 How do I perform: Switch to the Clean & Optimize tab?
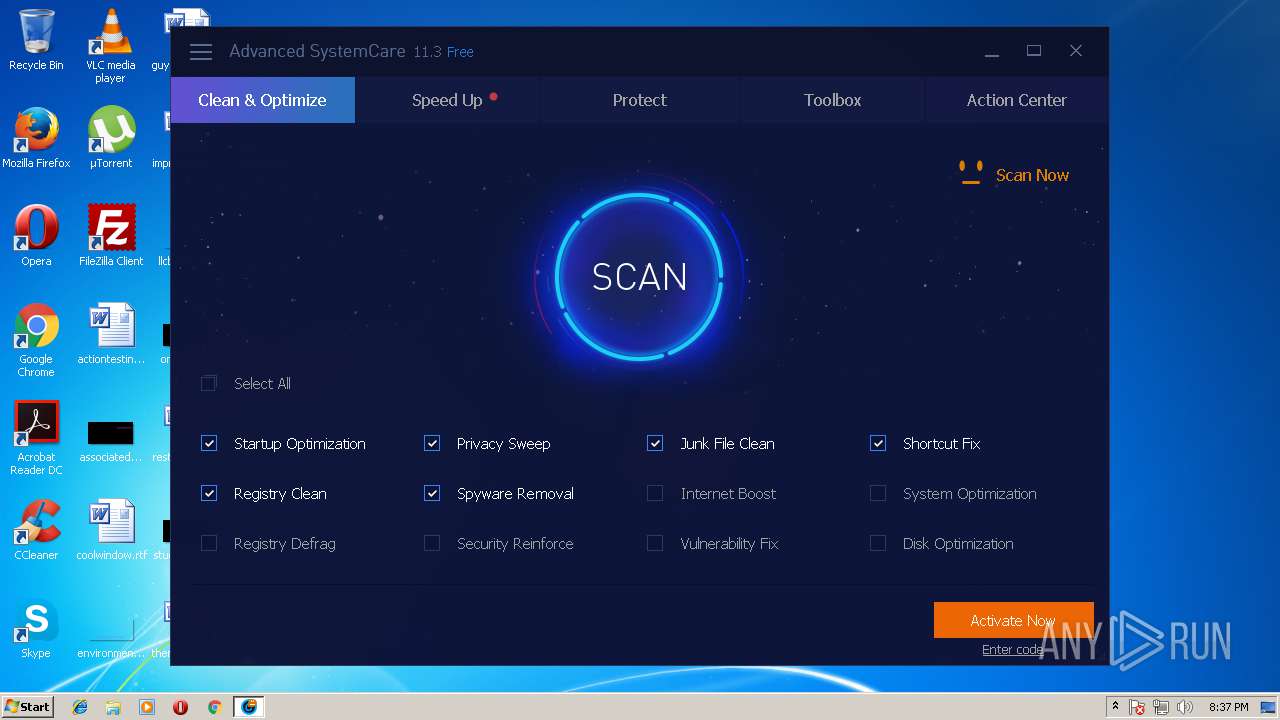(263, 100)
